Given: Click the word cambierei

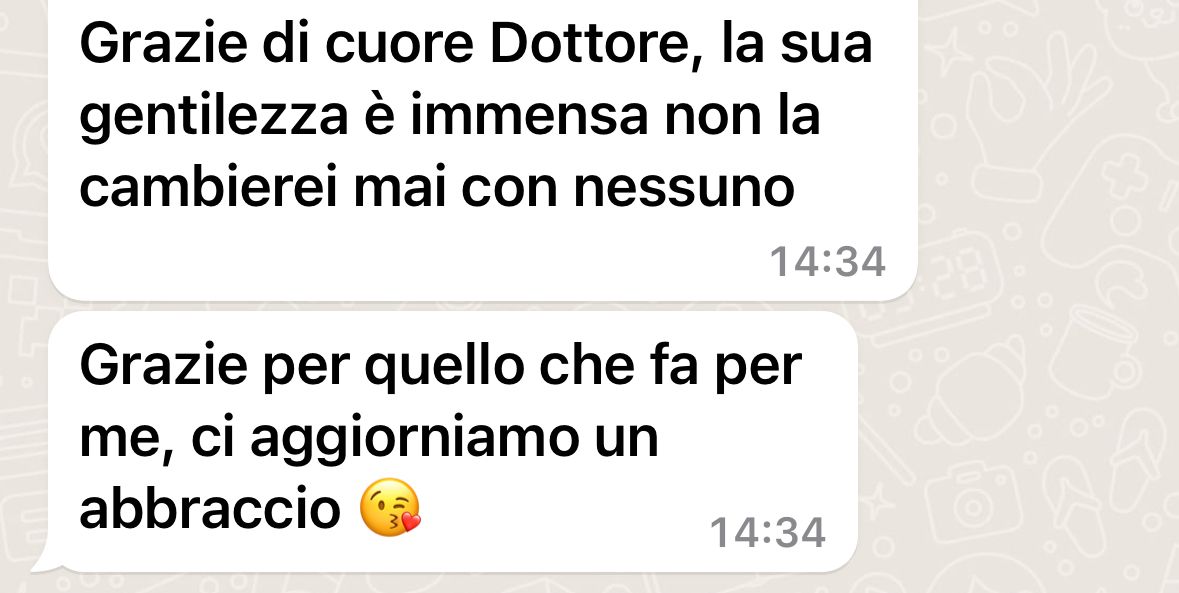Looking at the screenshot, I should (x=210, y=188).
